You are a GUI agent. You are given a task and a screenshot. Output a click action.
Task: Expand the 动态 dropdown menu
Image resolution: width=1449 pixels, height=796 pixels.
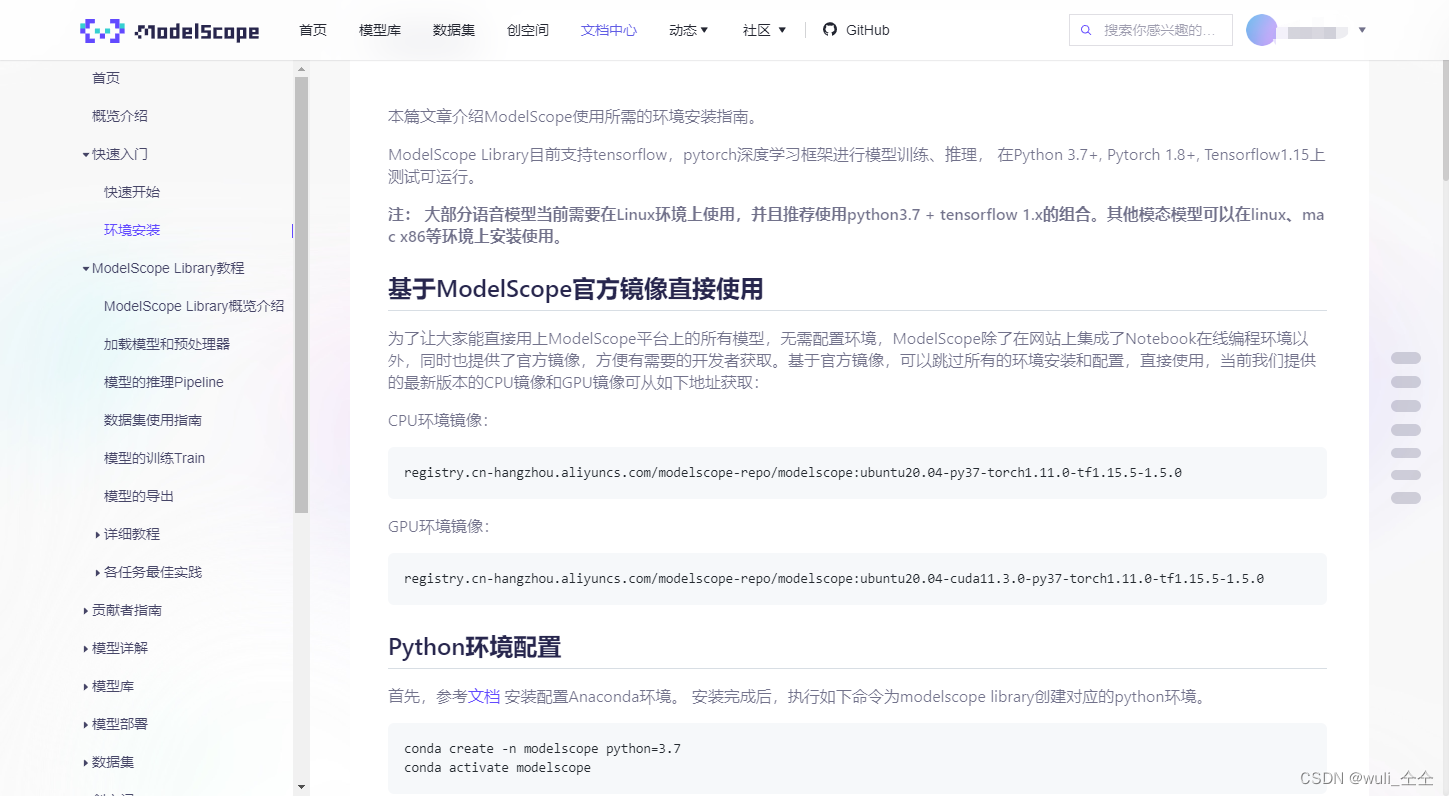688,30
